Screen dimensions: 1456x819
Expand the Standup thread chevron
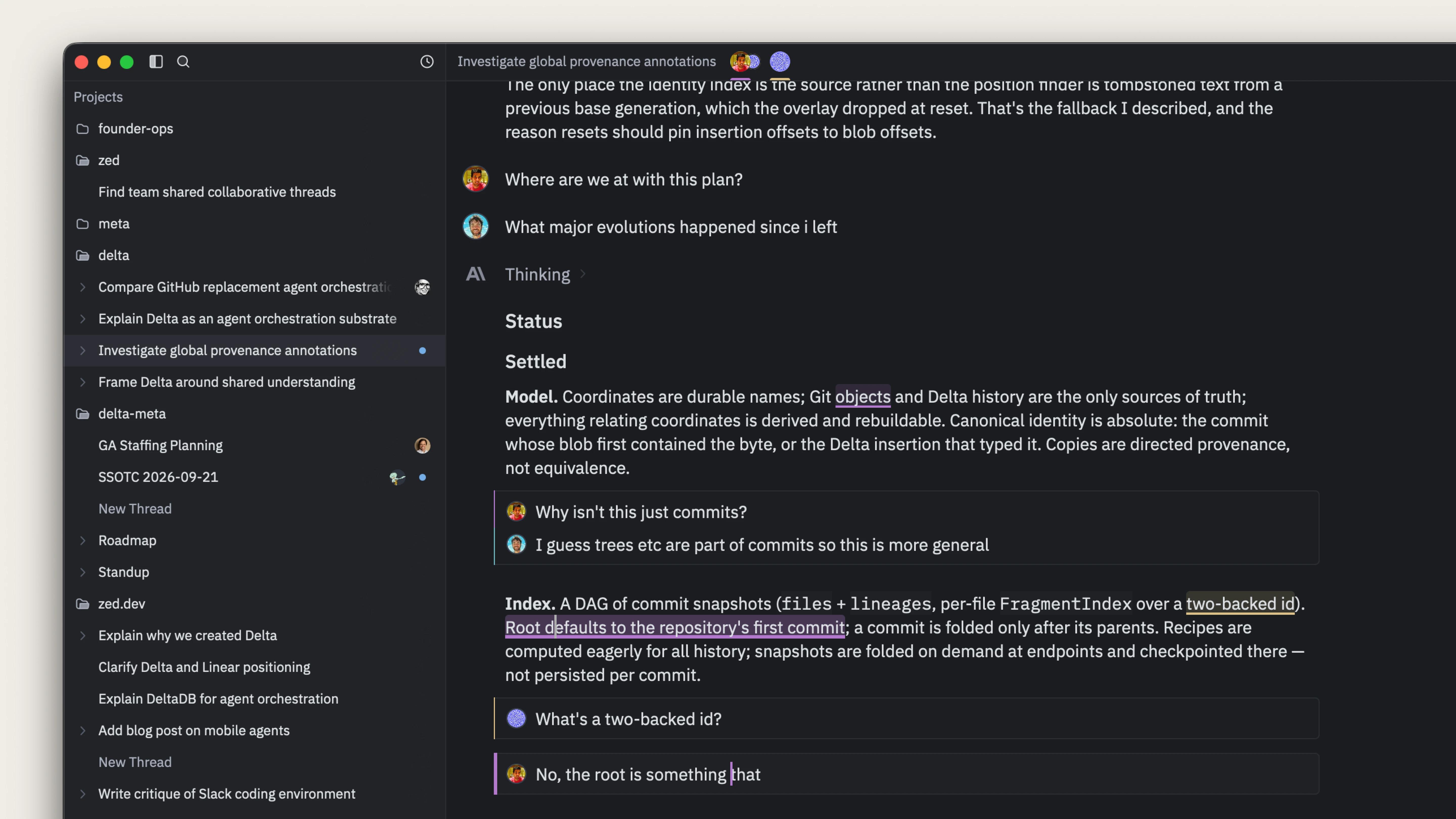(x=82, y=572)
